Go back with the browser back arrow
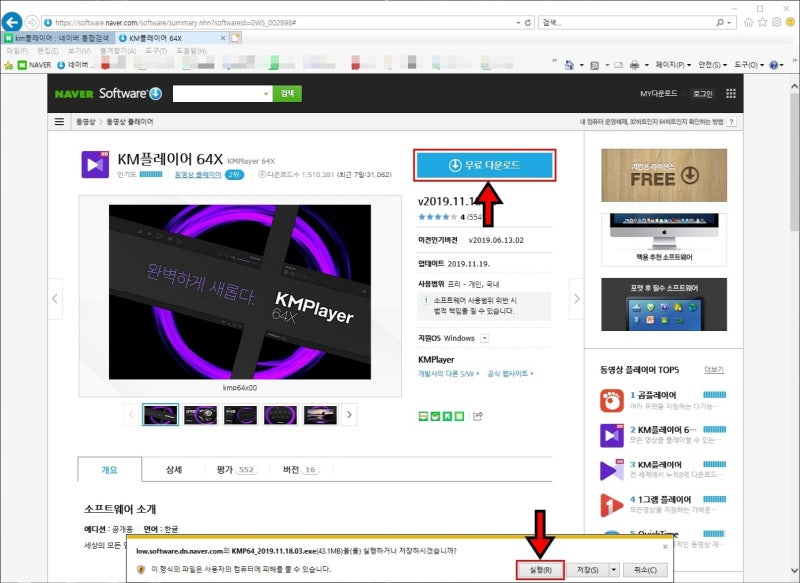 pyautogui.click(x=11, y=22)
